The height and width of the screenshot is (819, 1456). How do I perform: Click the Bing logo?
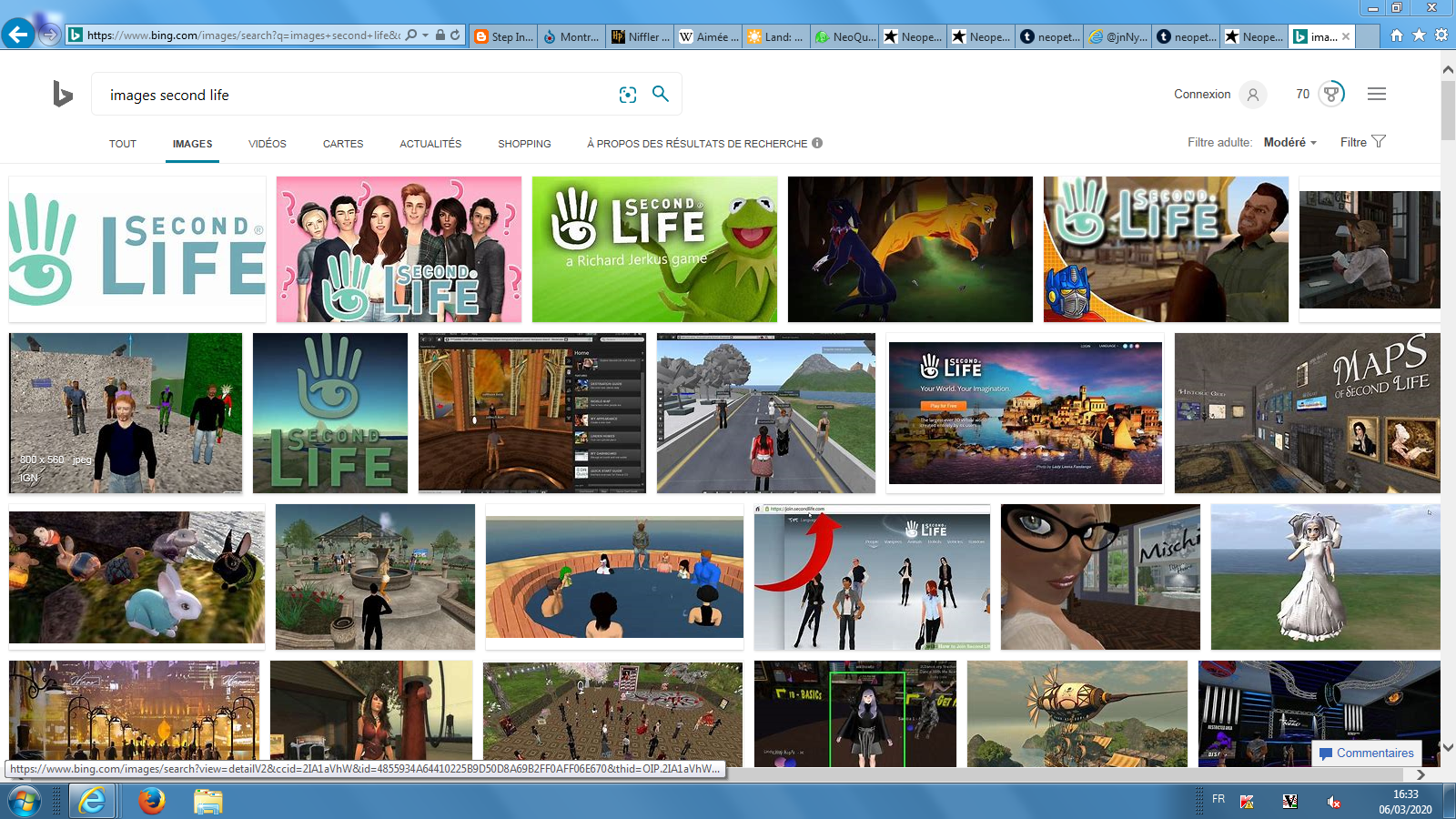(x=62, y=94)
